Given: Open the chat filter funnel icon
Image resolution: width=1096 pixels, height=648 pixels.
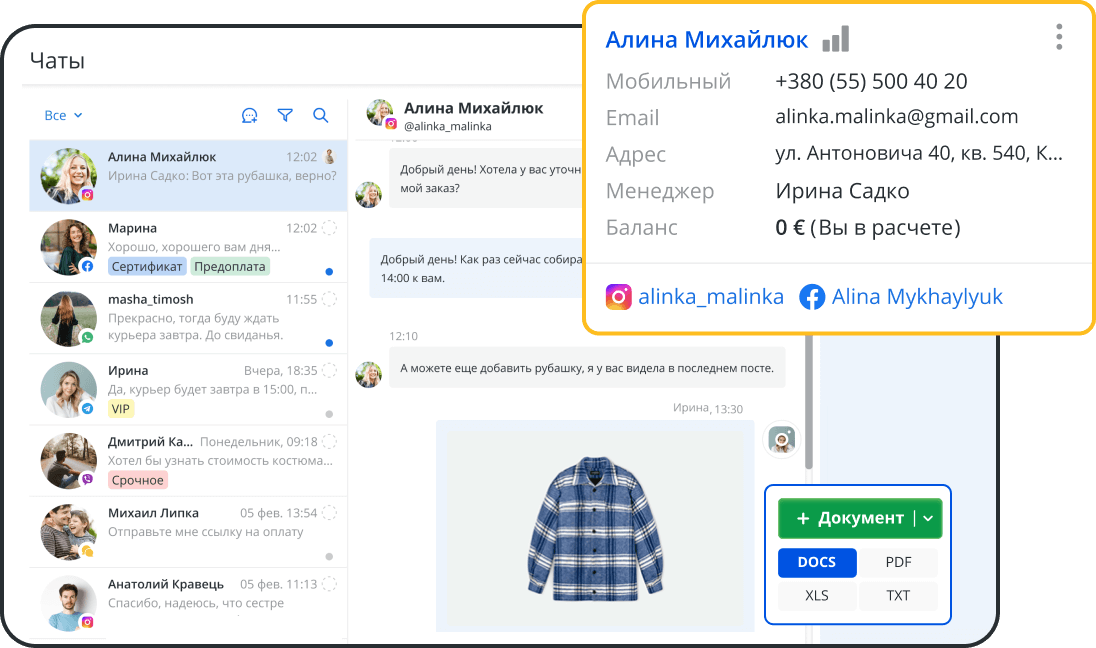Looking at the screenshot, I should [285, 115].
